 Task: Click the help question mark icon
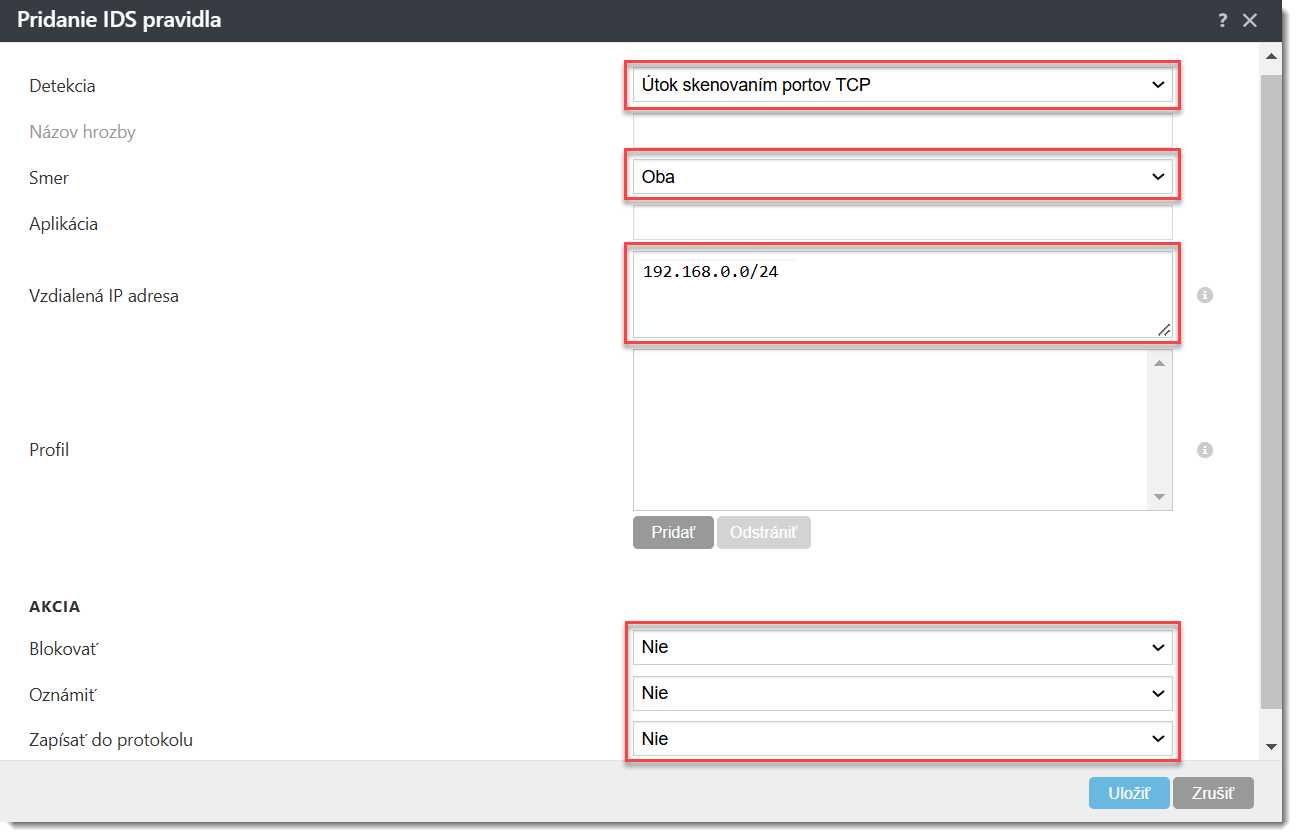[1222, 21]
